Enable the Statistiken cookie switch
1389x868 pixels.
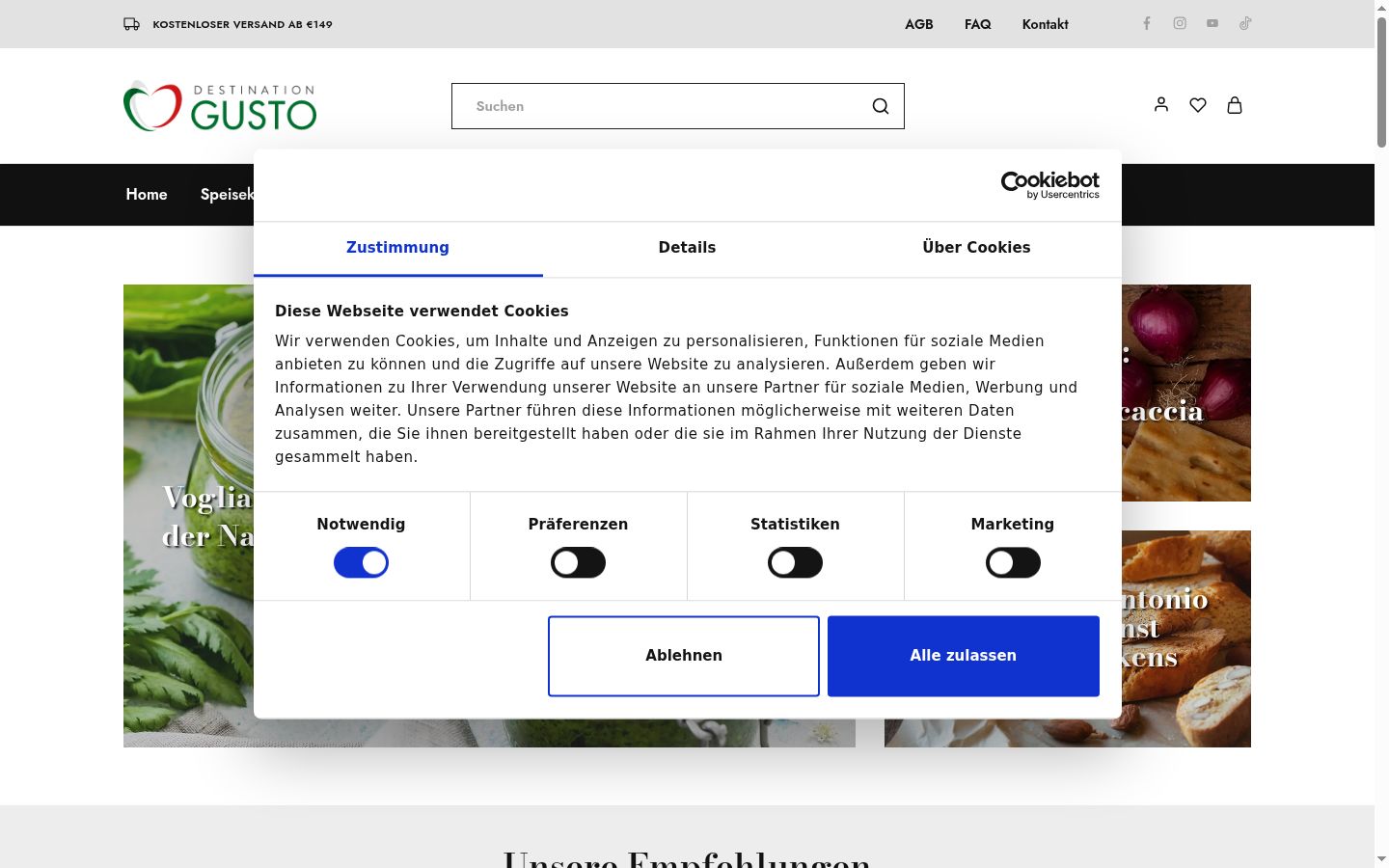(x=795, y=562)
